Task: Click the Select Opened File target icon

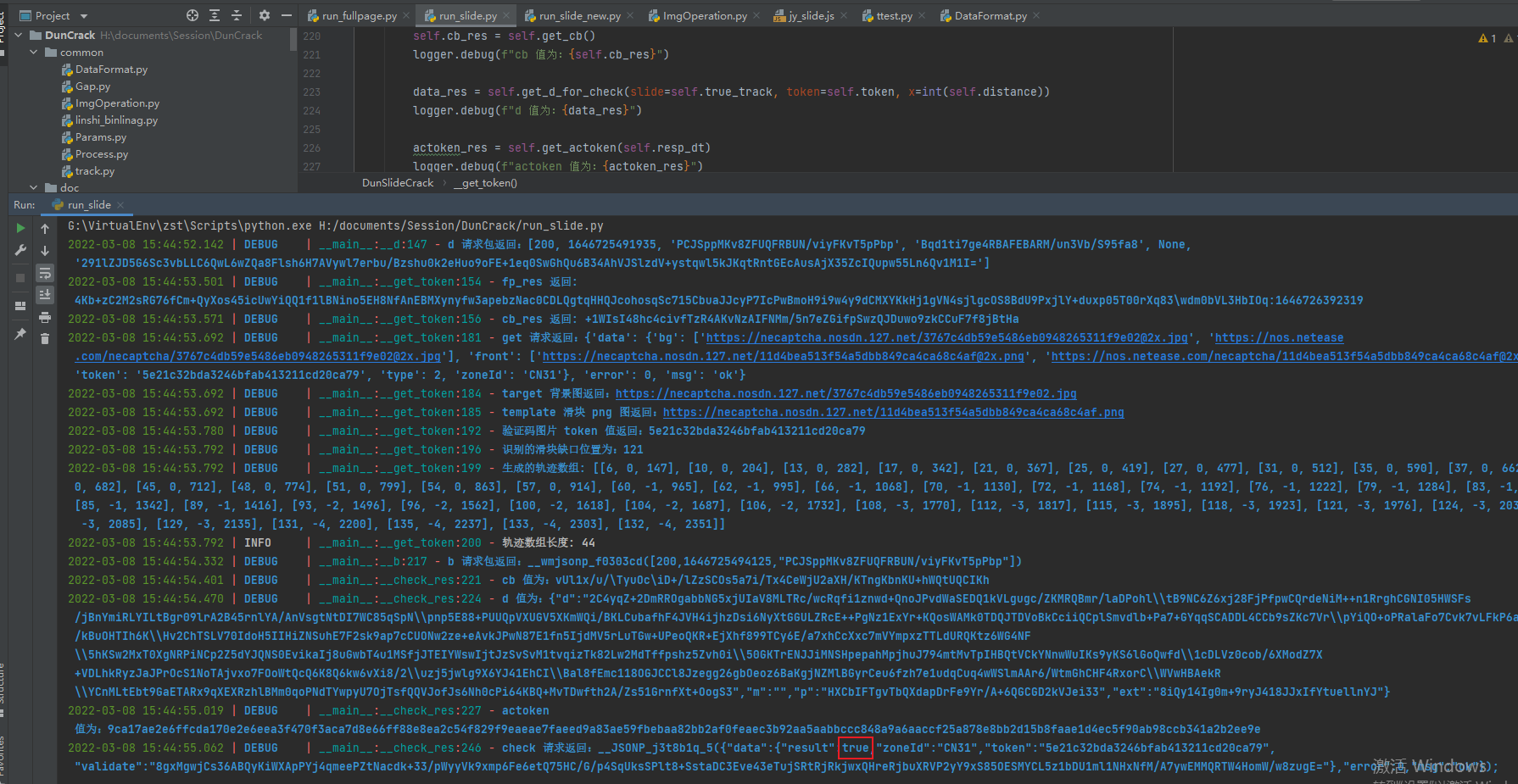Action: point(193,15)
